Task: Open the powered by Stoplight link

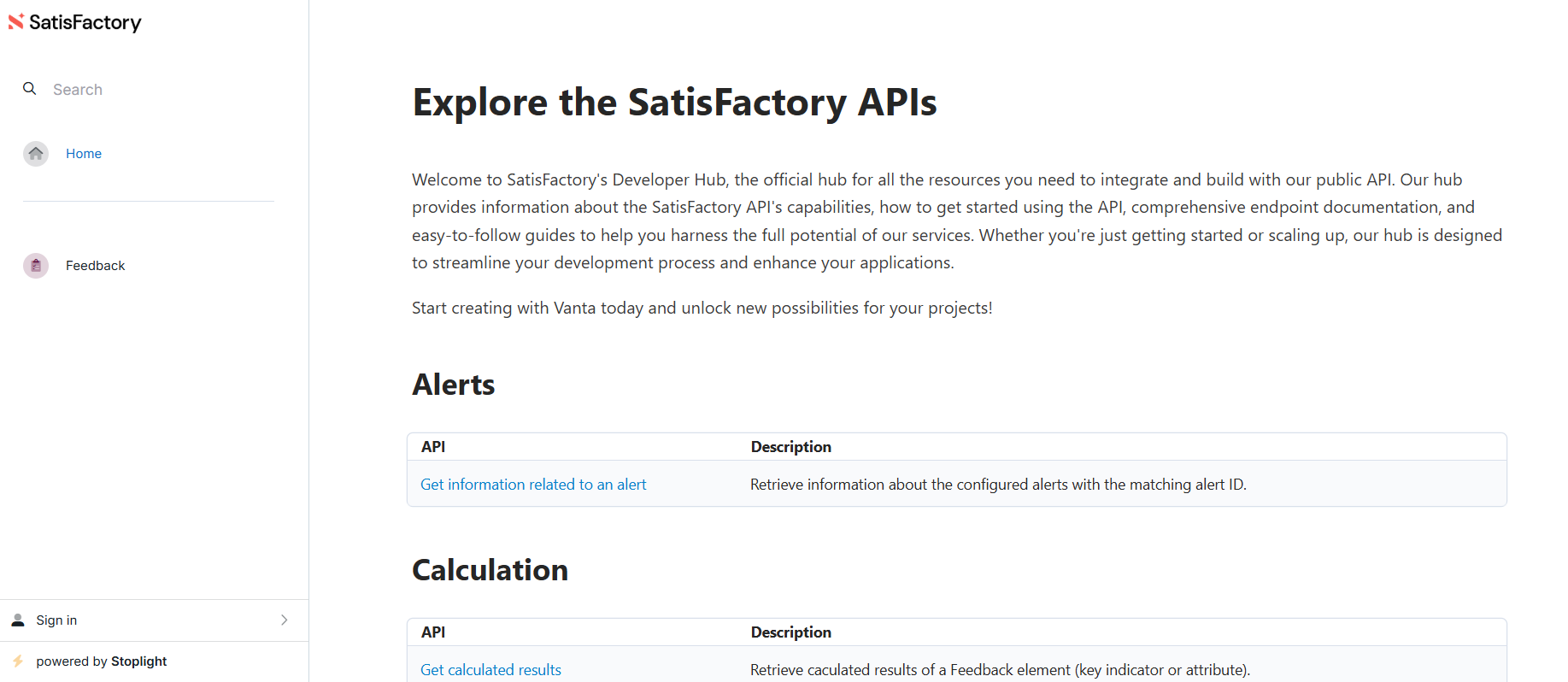Action: click(x=102, y=661)
